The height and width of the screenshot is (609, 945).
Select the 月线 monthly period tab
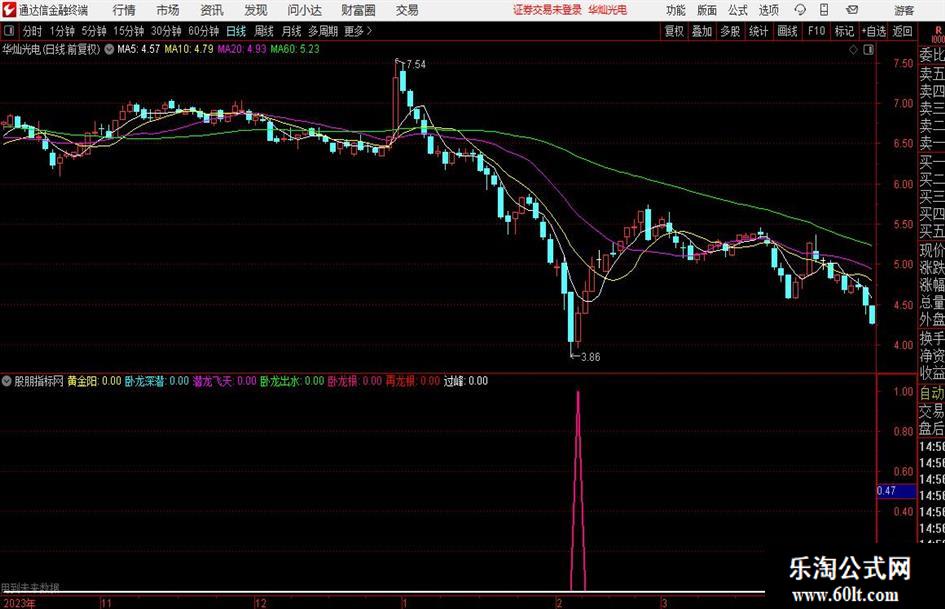point(292,31)
